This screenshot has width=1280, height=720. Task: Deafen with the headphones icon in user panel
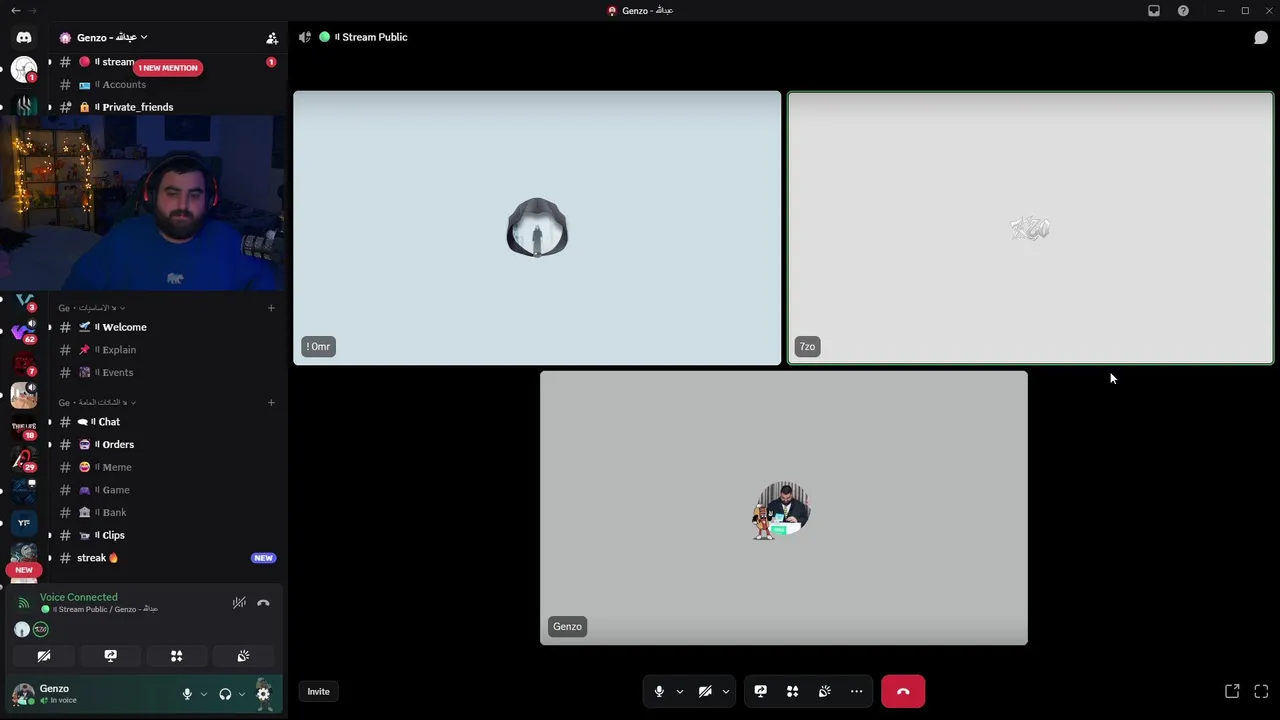[225, 694]
